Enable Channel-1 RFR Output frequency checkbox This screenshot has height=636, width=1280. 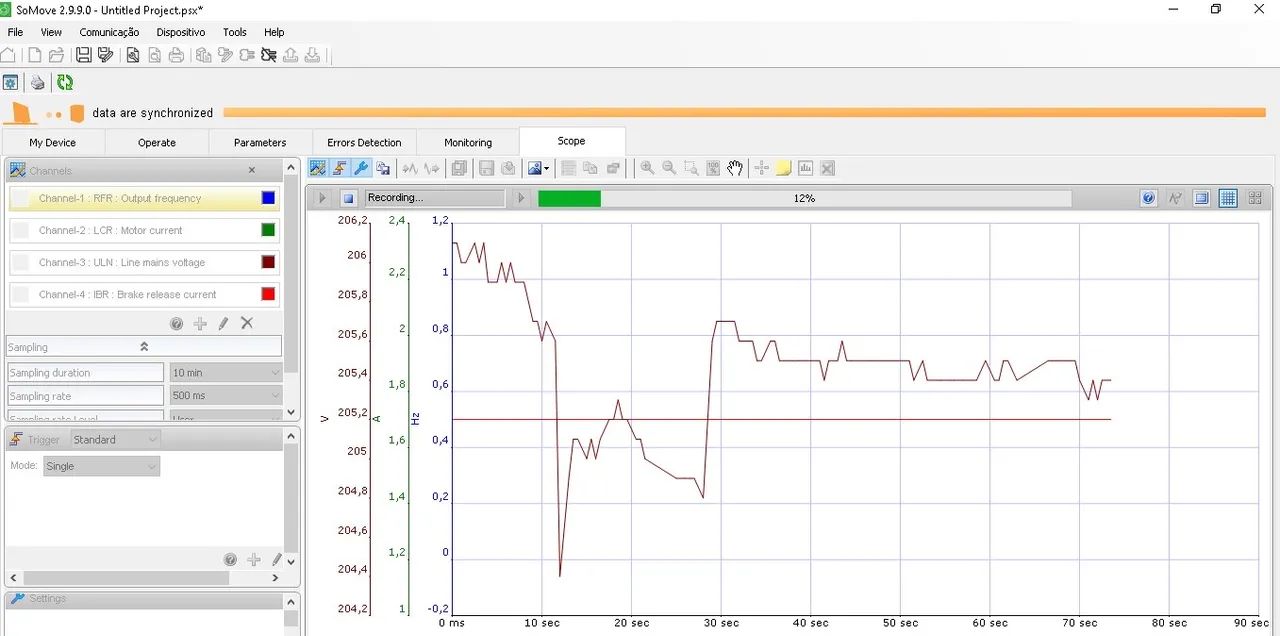coord(21,199)
